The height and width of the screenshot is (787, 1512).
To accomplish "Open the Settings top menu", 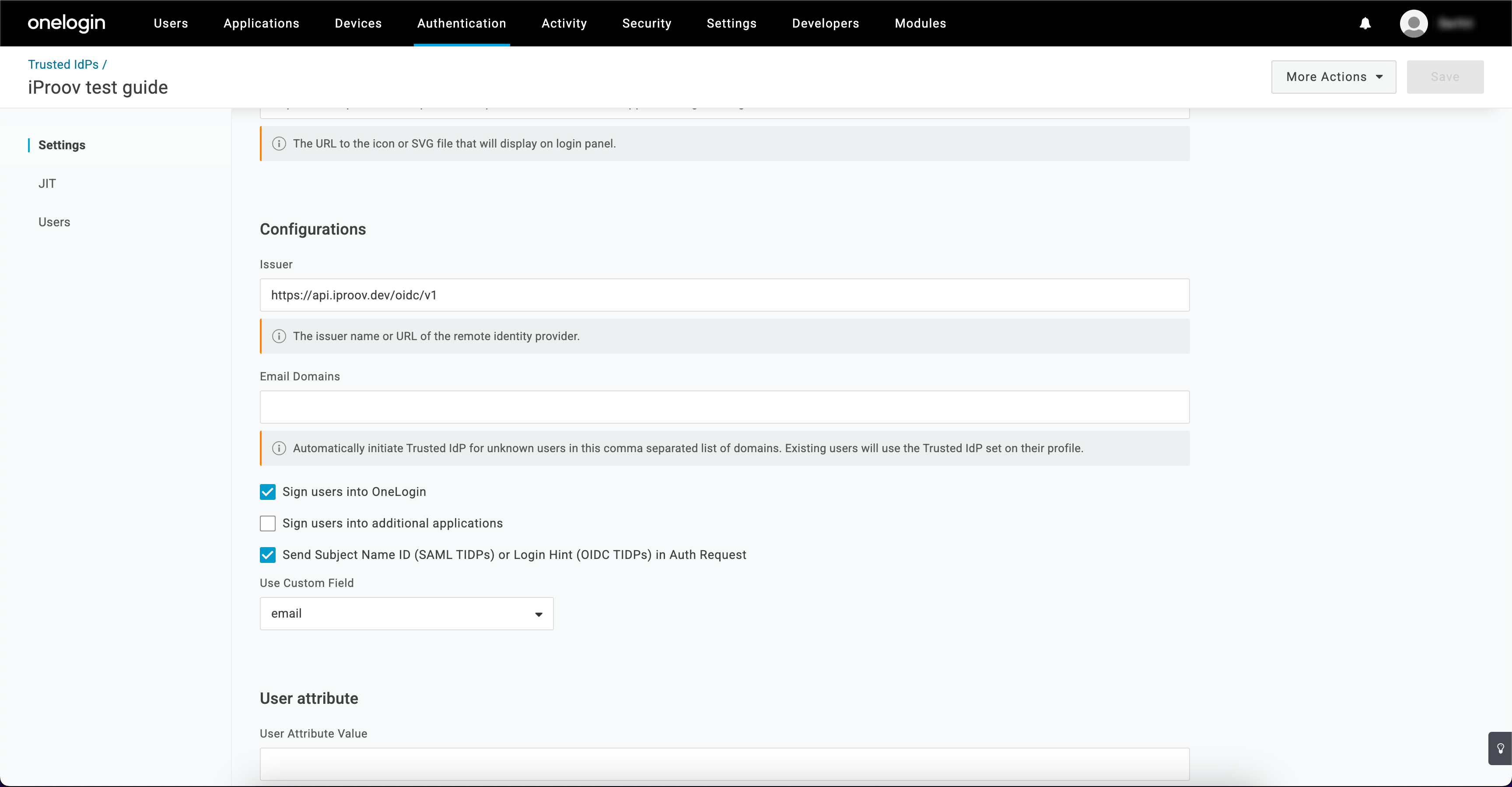I will click(731, 24).
